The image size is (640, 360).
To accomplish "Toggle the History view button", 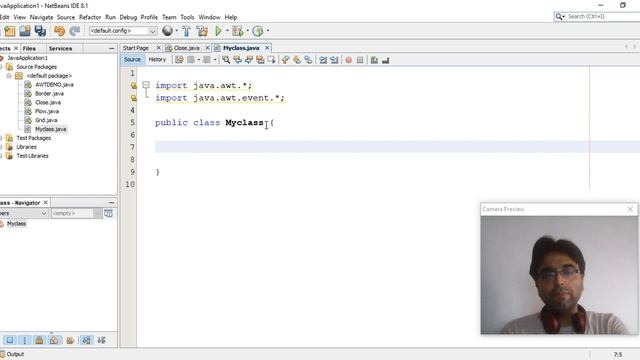I will point(157,60).
